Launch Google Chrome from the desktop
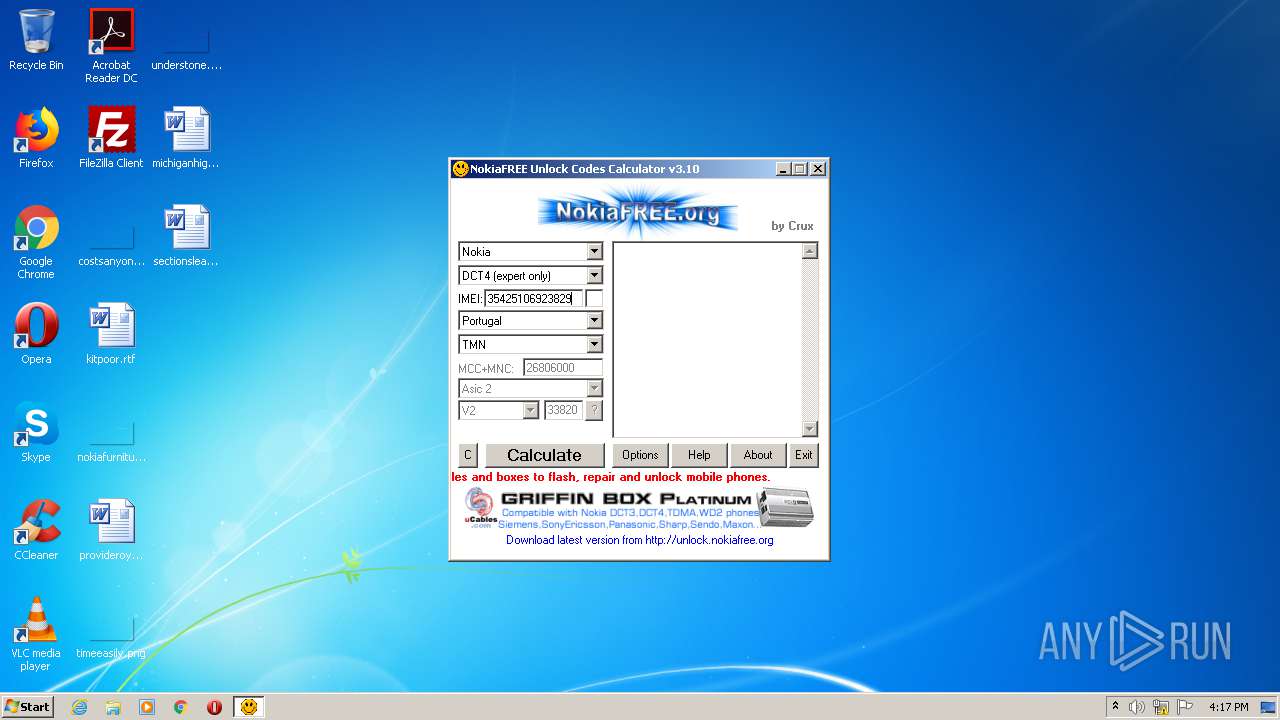This screenshot has height=720, width=1280. 36,242
